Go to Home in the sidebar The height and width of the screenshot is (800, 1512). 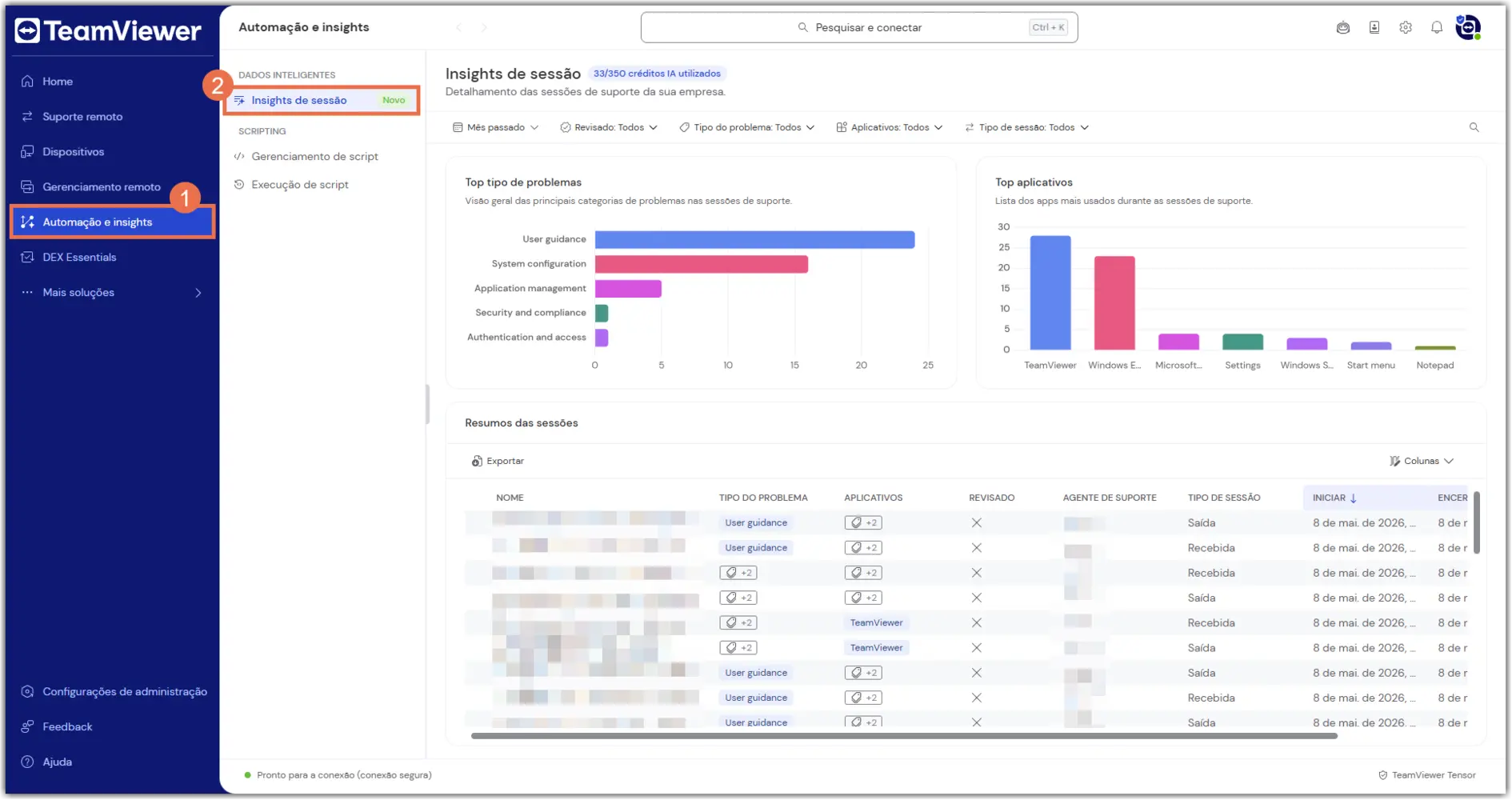(x=112, y=81)
